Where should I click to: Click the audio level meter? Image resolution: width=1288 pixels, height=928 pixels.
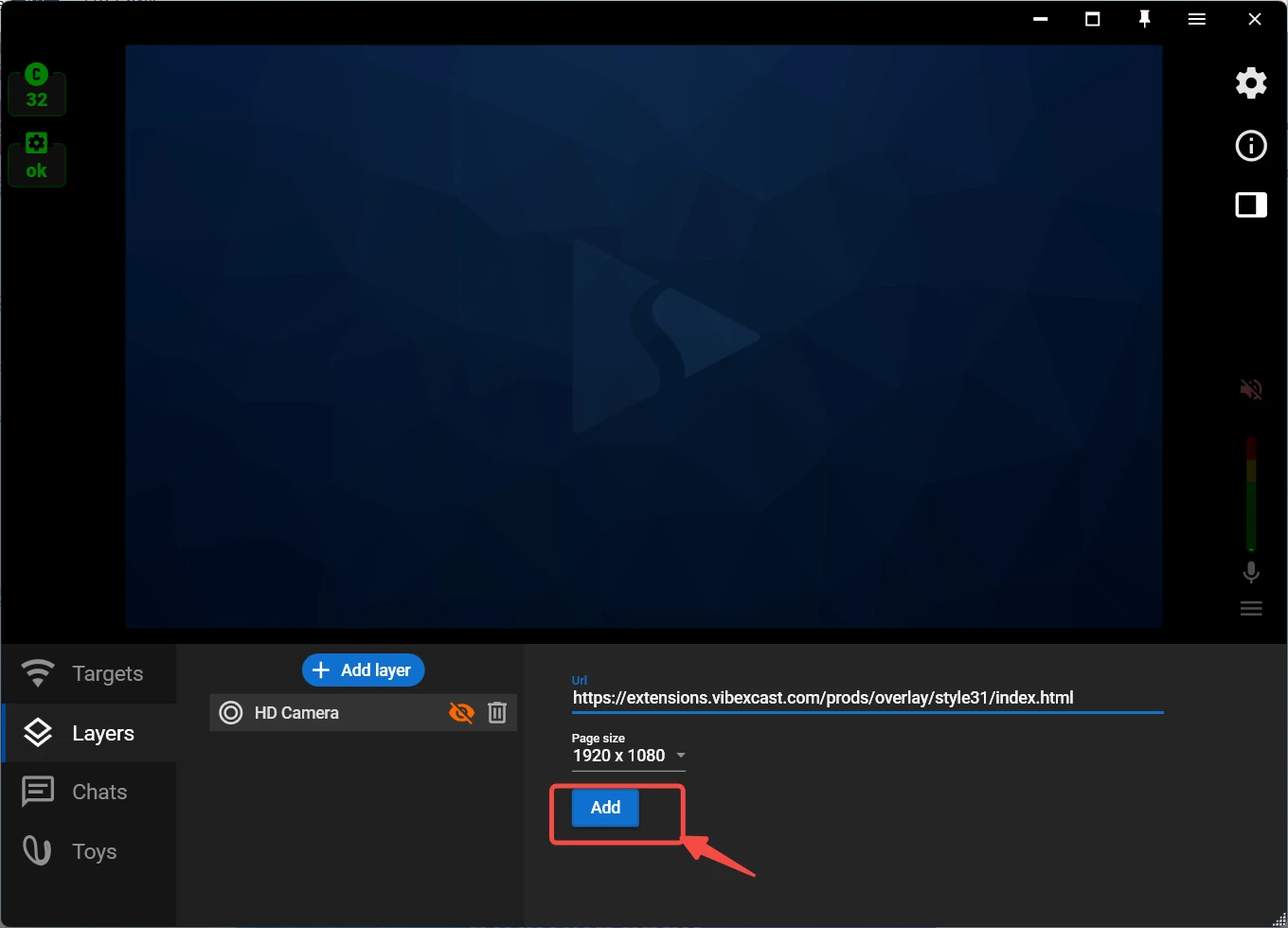click(x=1251, y=493)
